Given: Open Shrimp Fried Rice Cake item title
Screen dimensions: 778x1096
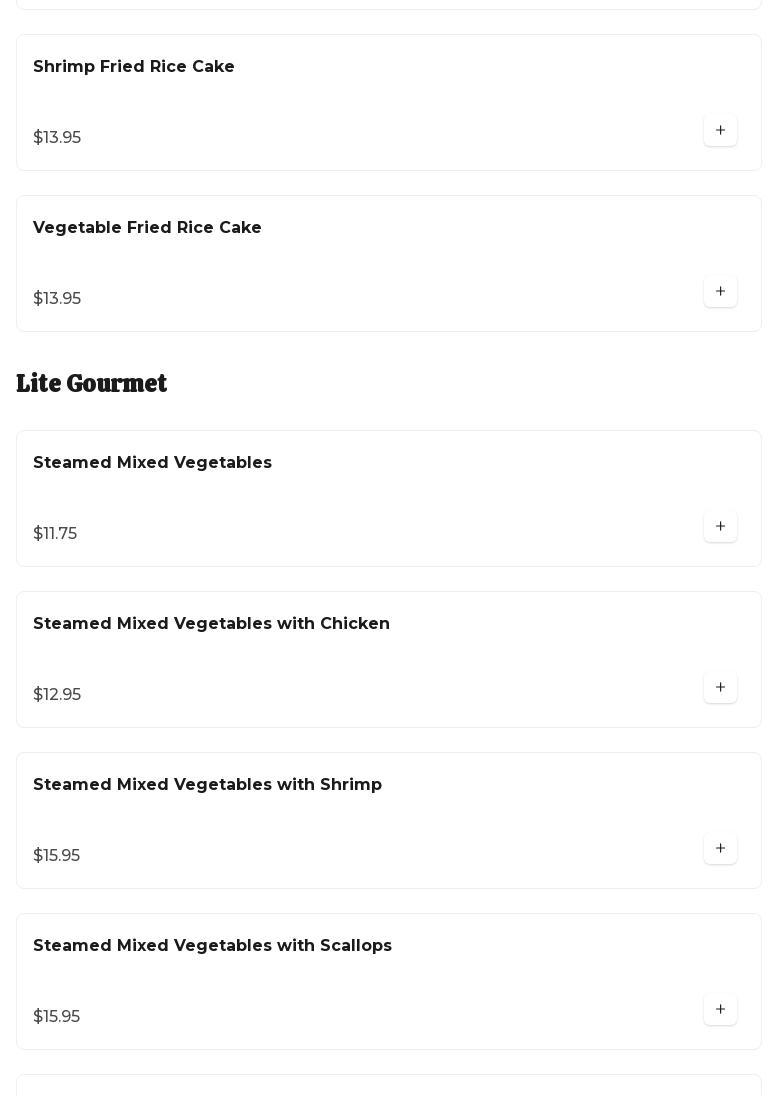Looking at the screenshot, I should [x=134, y=67].
